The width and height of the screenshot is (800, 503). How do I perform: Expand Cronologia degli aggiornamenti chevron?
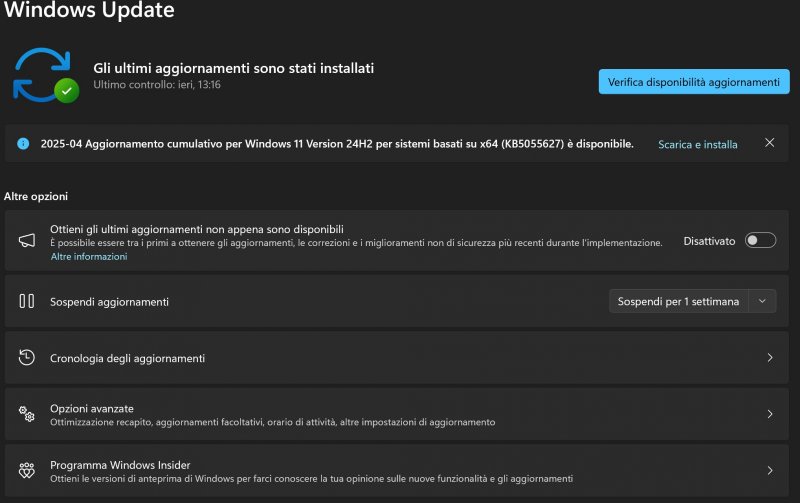pos(770,358)
